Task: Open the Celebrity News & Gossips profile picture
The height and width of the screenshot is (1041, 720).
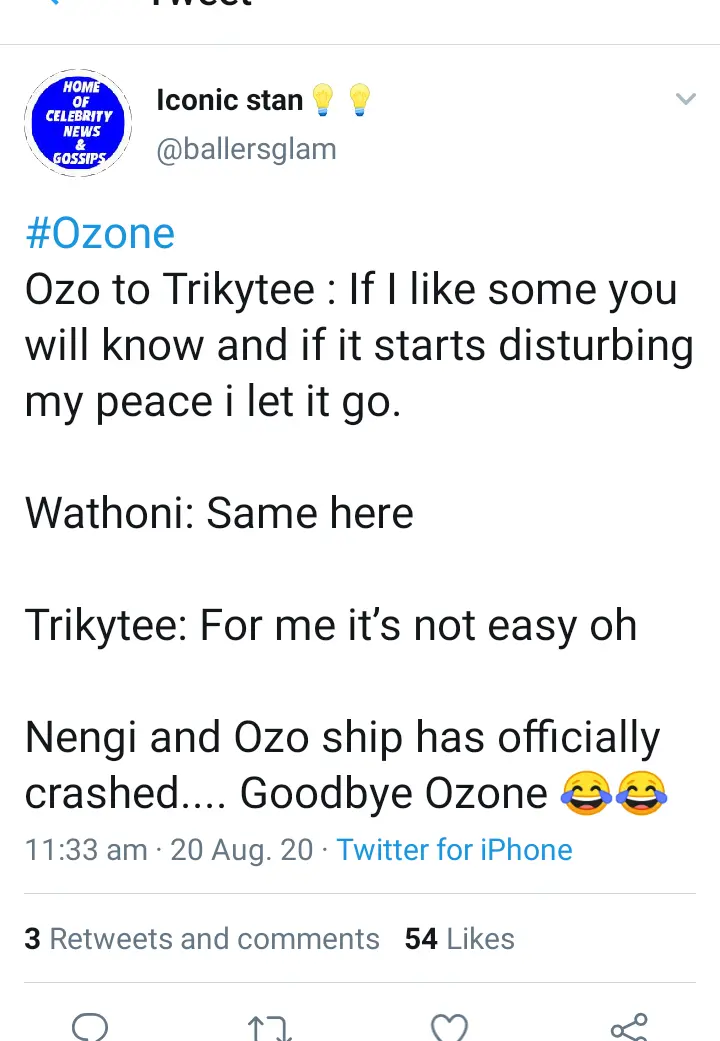Action: coord(78,123)
